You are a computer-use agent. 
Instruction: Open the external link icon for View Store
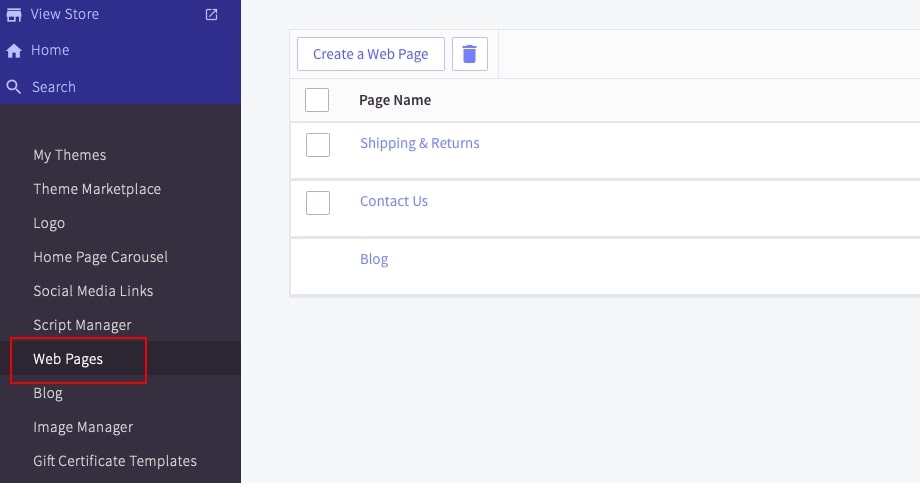point(211,14)
